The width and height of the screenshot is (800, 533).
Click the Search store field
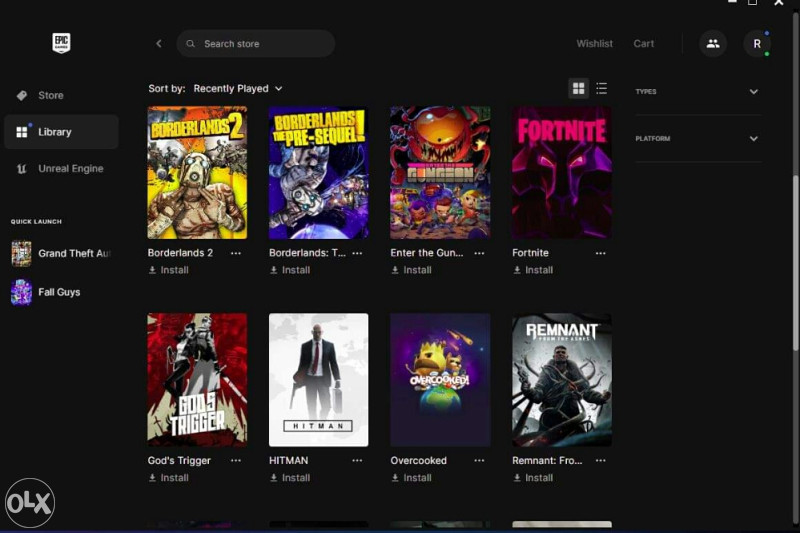[x=260, y=44]
